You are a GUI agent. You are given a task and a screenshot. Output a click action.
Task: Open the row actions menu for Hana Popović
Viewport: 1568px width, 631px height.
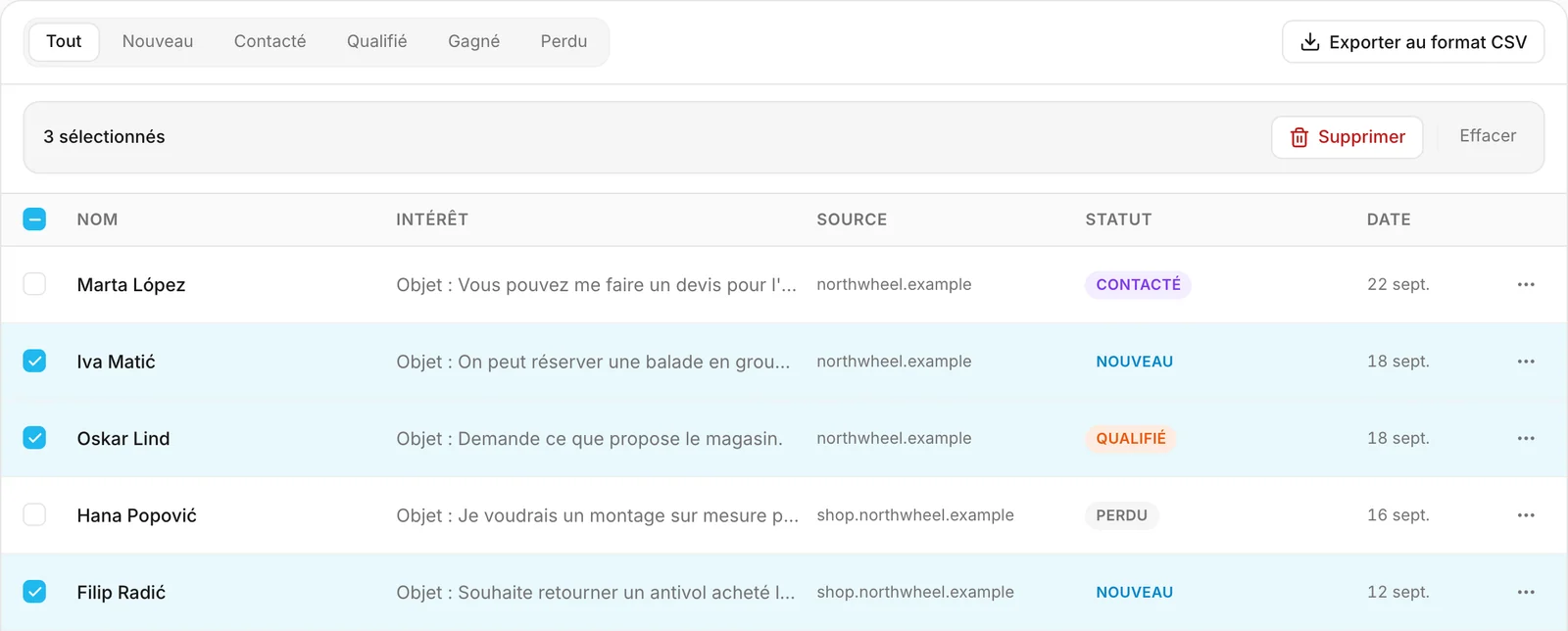point(1526,515)
